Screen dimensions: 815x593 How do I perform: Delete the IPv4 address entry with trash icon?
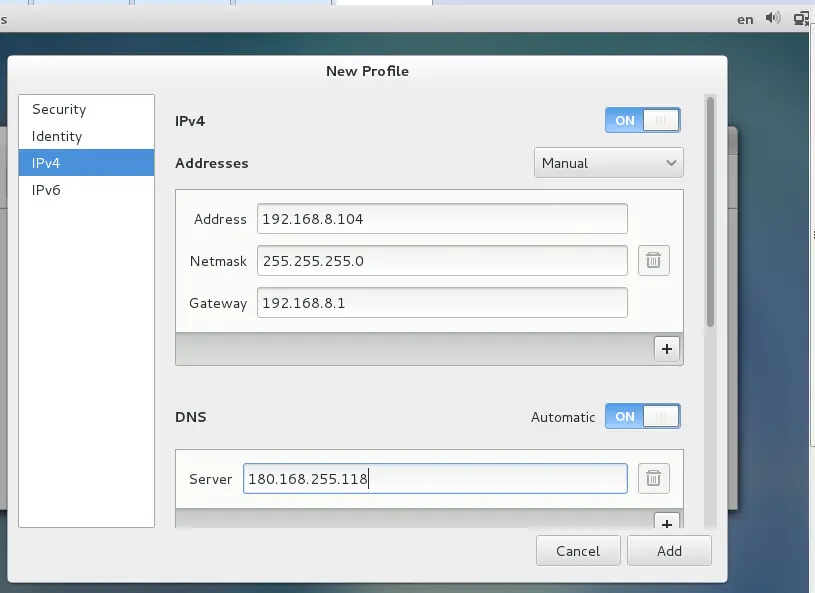(653, 260)
